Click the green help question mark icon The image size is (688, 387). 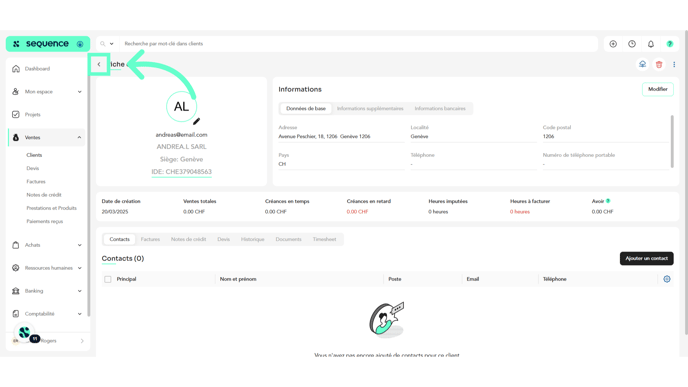pos(670,44)
